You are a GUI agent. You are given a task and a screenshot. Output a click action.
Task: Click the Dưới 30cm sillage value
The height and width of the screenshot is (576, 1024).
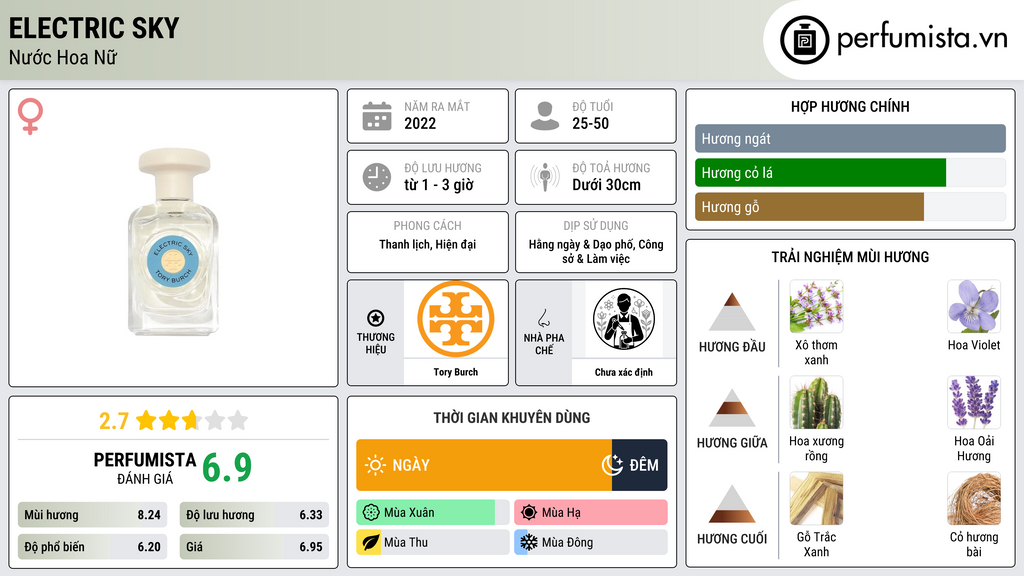pyautogui.click(x=607, y=185)
